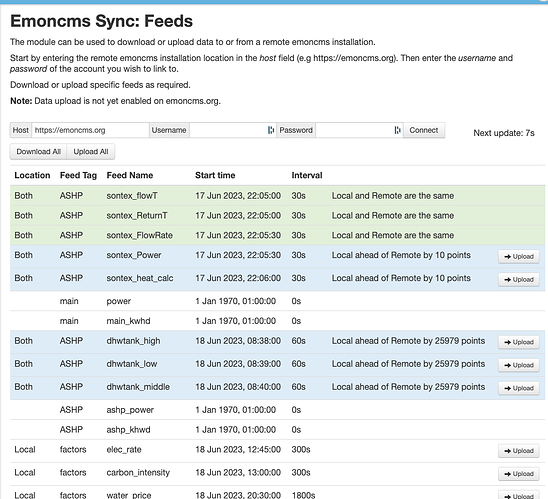
Task: Focus the Password input field
Action: pos(359,130)
